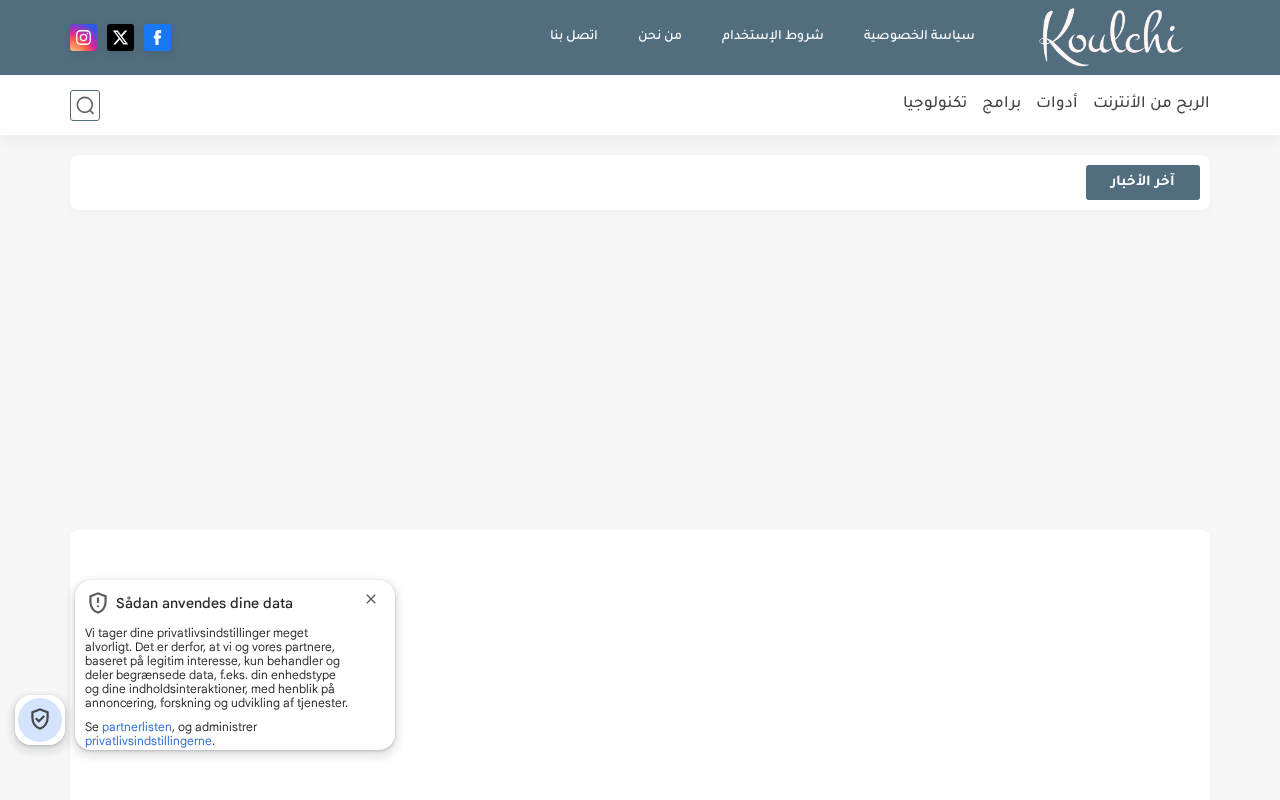Open the Facebook social icon
This screenshot has height=800, width=1280.
click(158, 38)
